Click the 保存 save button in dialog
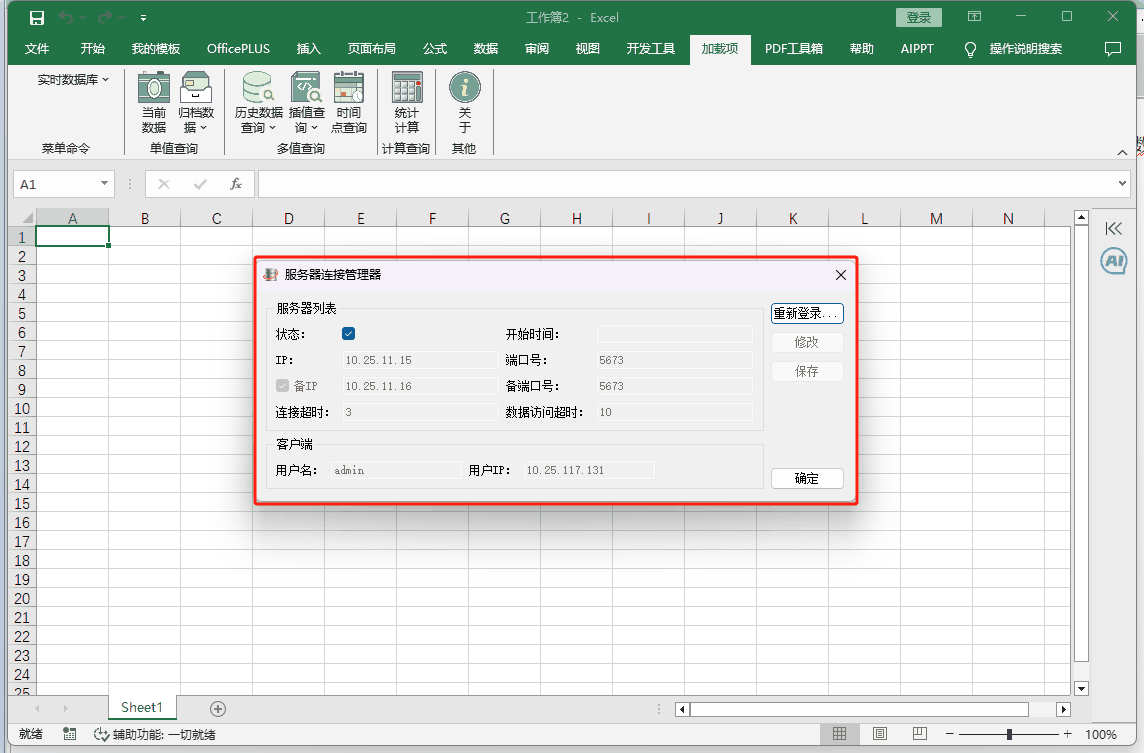The image size is (1144, 753). pos(807,371)
